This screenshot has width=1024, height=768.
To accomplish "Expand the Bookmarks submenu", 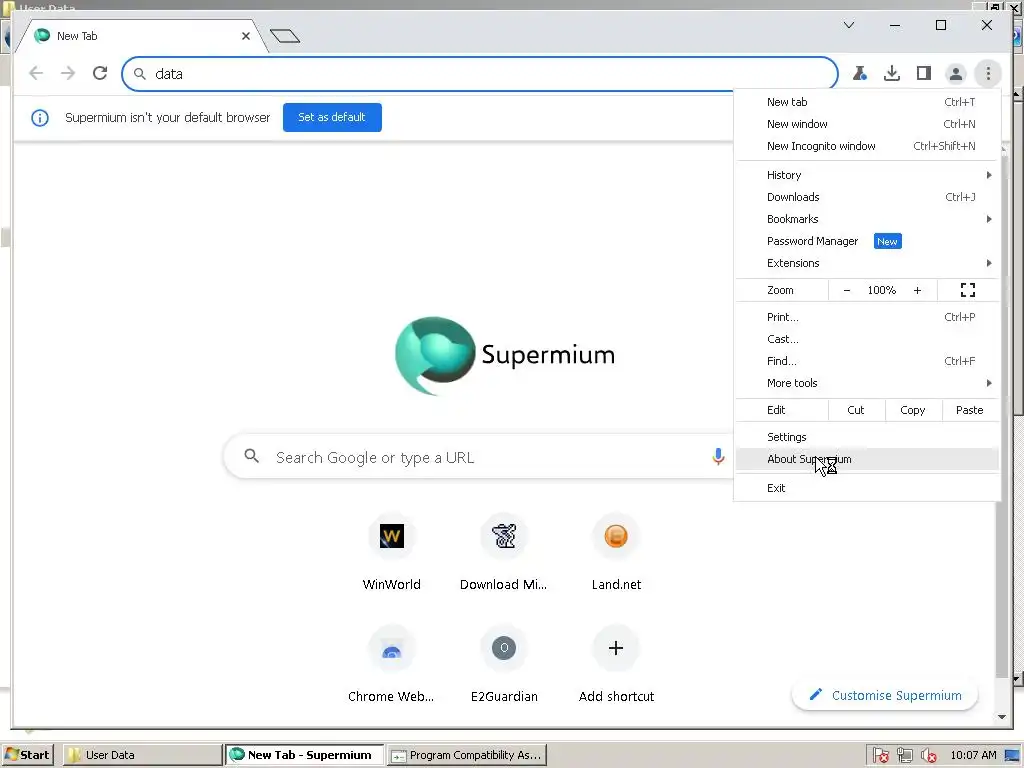I will (x=867, y=219).
